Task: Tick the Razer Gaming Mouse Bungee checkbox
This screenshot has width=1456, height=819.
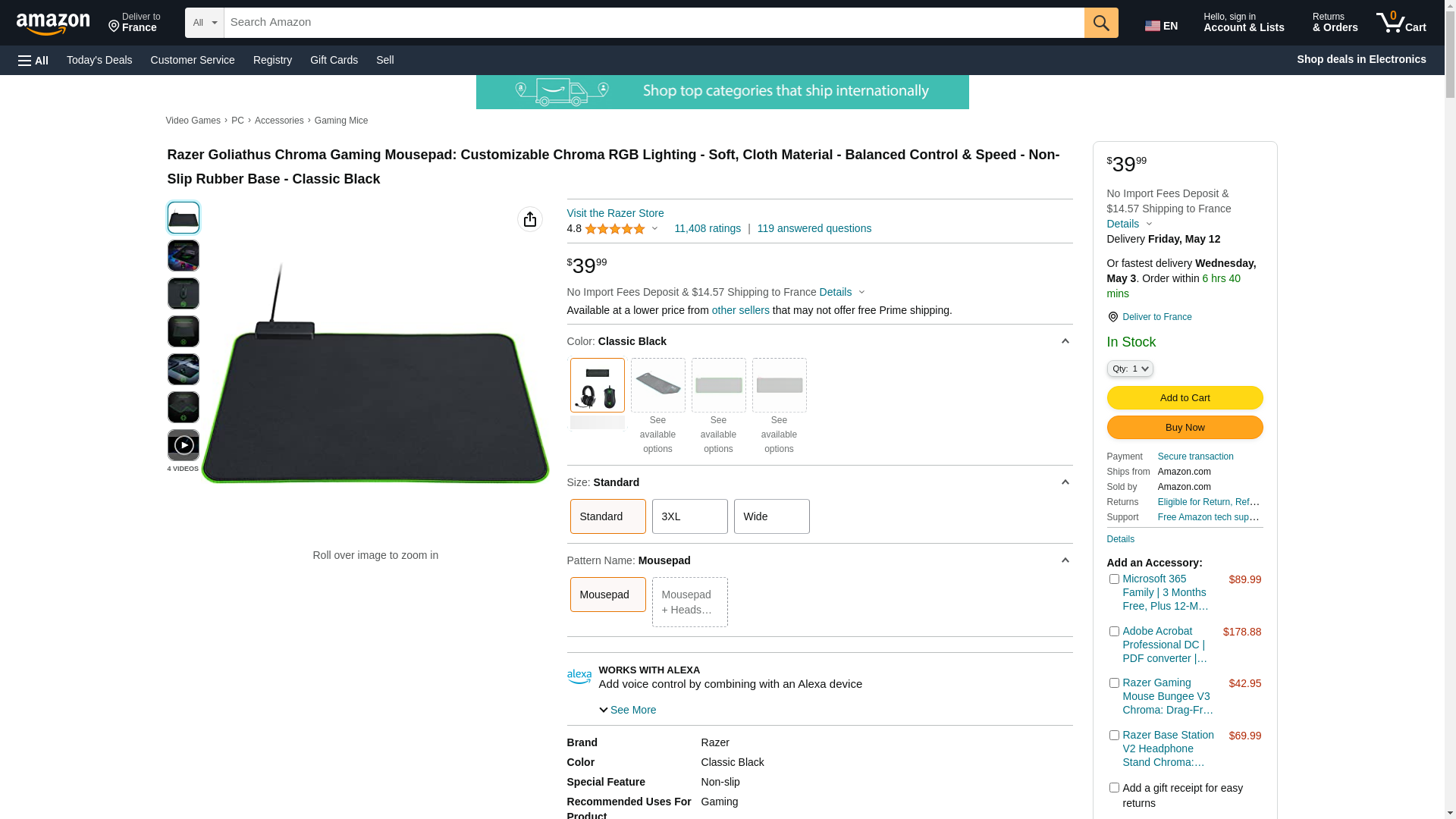Action: pos(1114,683)
